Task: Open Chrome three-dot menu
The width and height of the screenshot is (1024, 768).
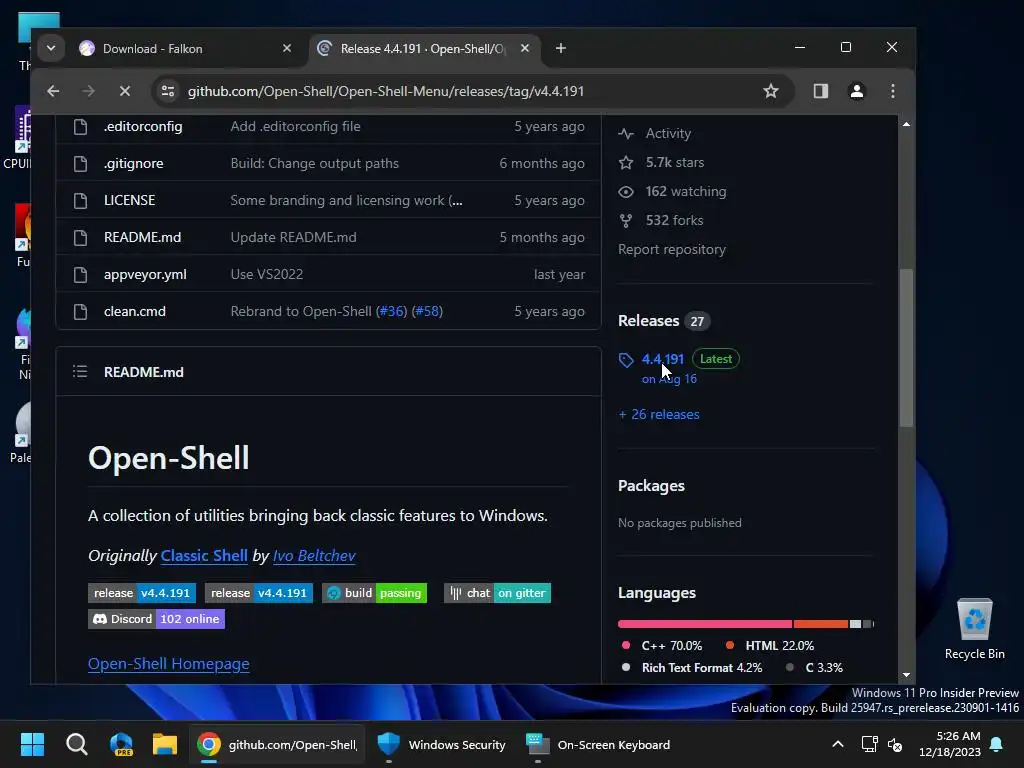Action: point(893,91)
